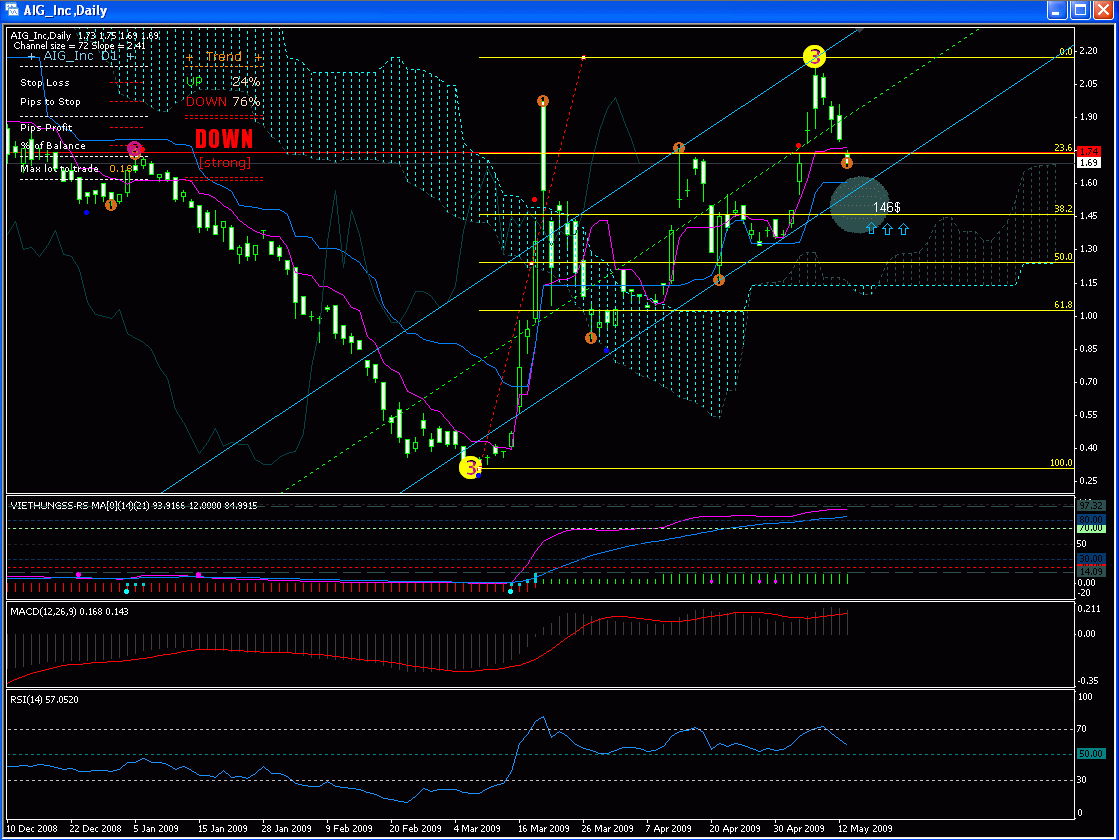Click the MACD(12,26,9) indicator label
Image resolution: width=1119 pixels, height=840 pixels.
click(69, 612)
